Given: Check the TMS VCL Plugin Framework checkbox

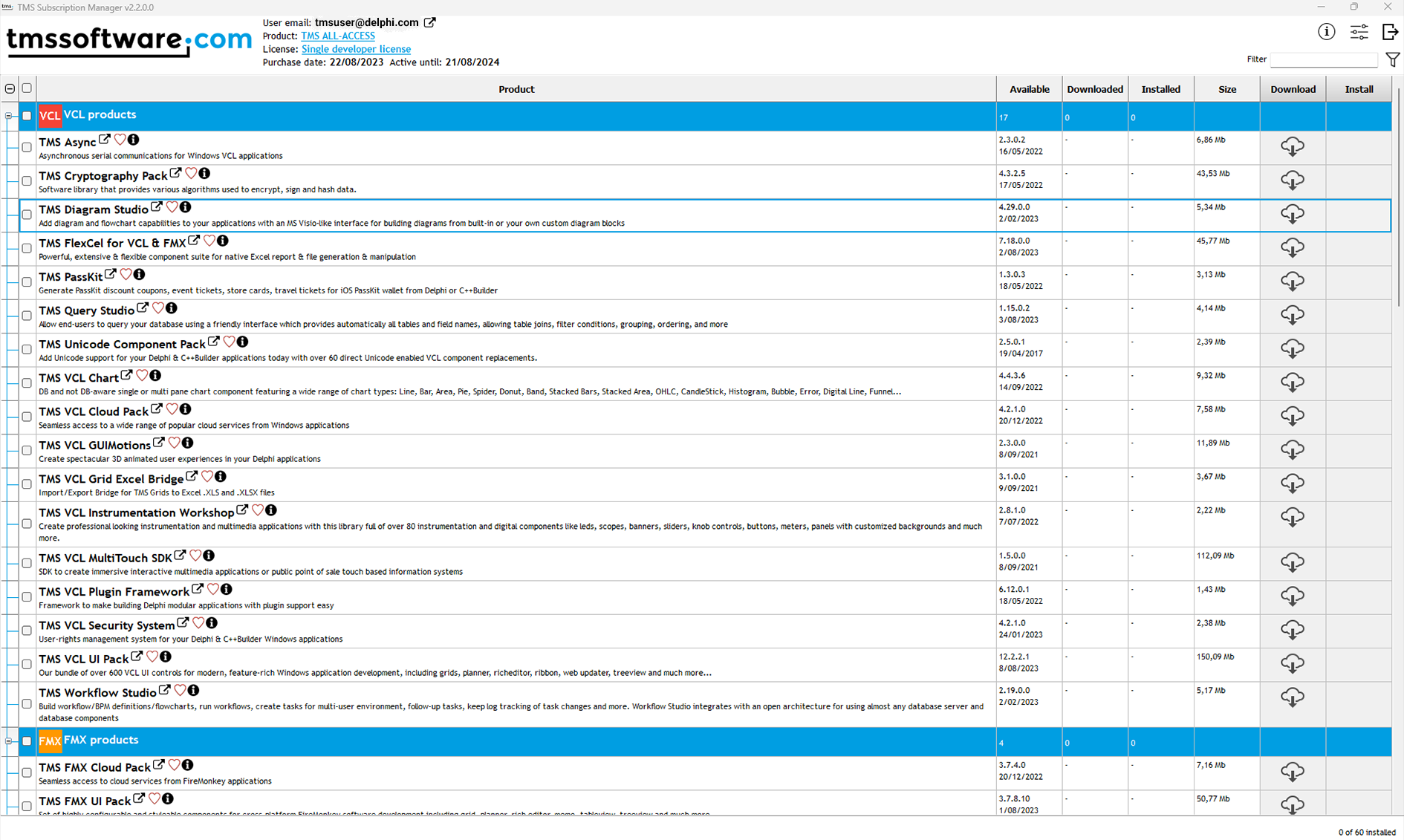Looking at the screenshot, I should tap(27, 596).
